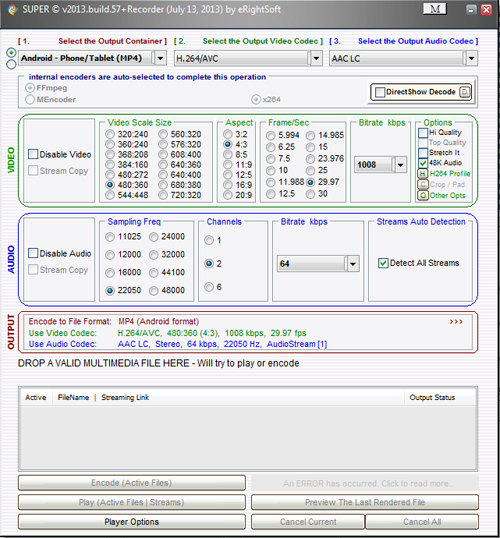Click the D icon beside DirectShow Decode
This screenshot has height=538, width=500.
tap(465, 92)
